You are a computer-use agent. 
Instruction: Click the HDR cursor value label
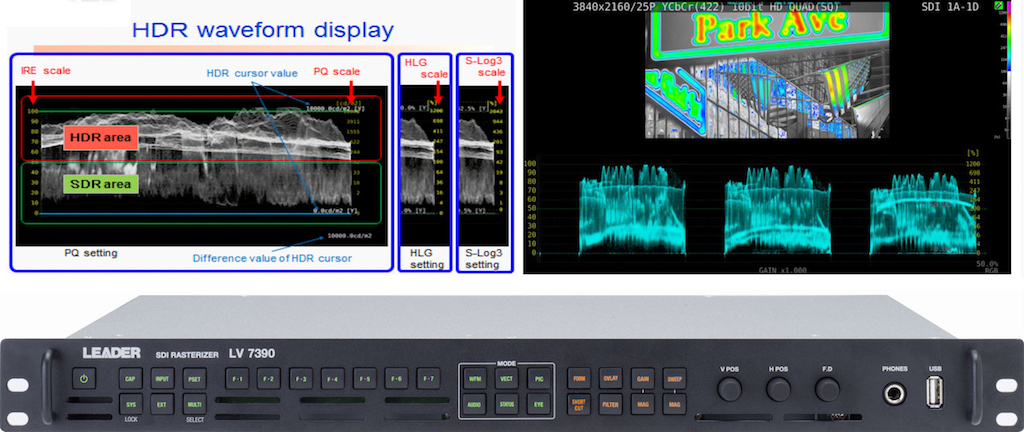point(253,73)
